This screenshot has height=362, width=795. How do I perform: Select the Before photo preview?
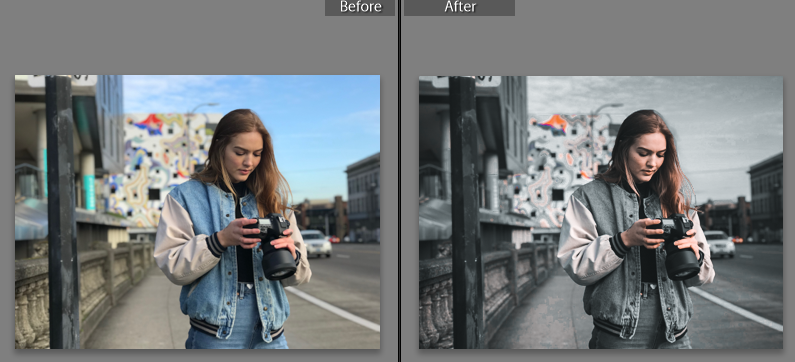pyautogui.click(x=197, y=212)
